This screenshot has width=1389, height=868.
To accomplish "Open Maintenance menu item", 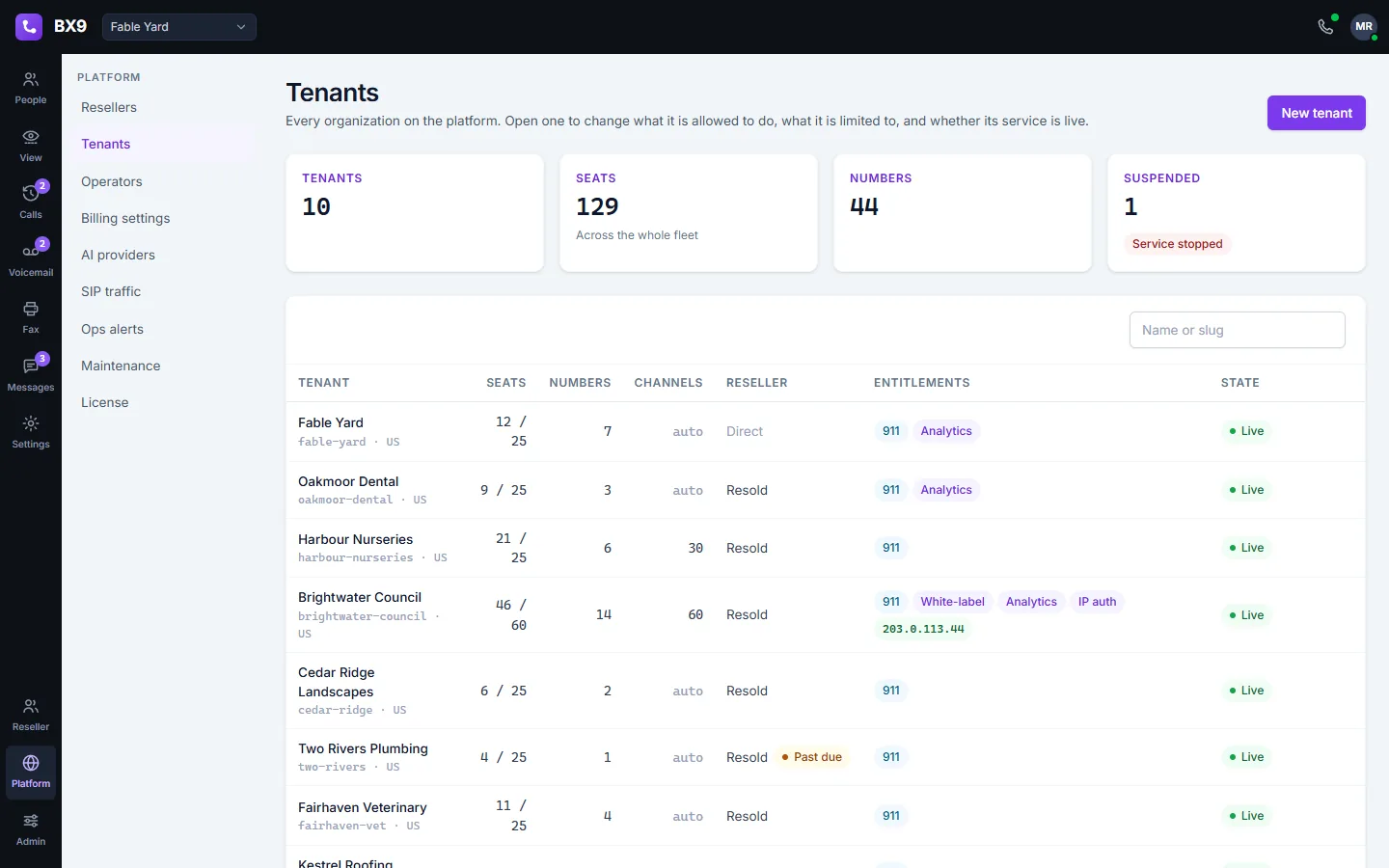I will tap(160, 366).
